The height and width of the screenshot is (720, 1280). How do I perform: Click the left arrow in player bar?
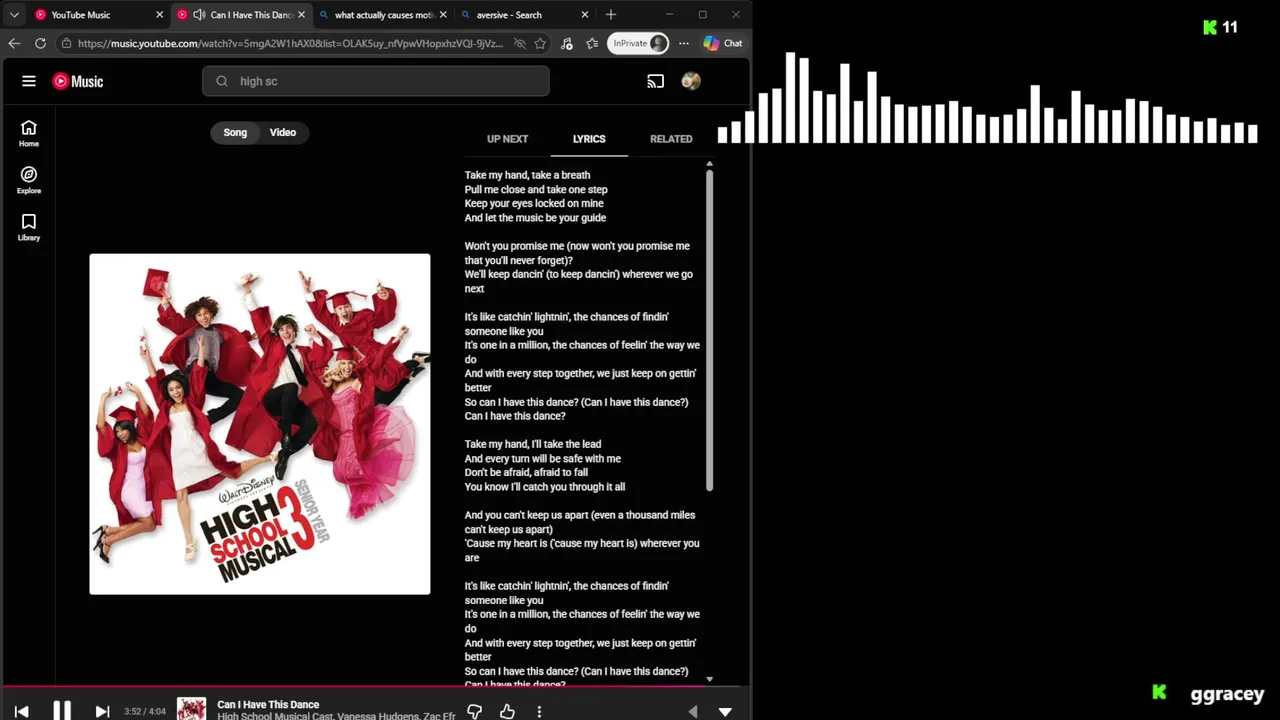[x=693, y=711]
